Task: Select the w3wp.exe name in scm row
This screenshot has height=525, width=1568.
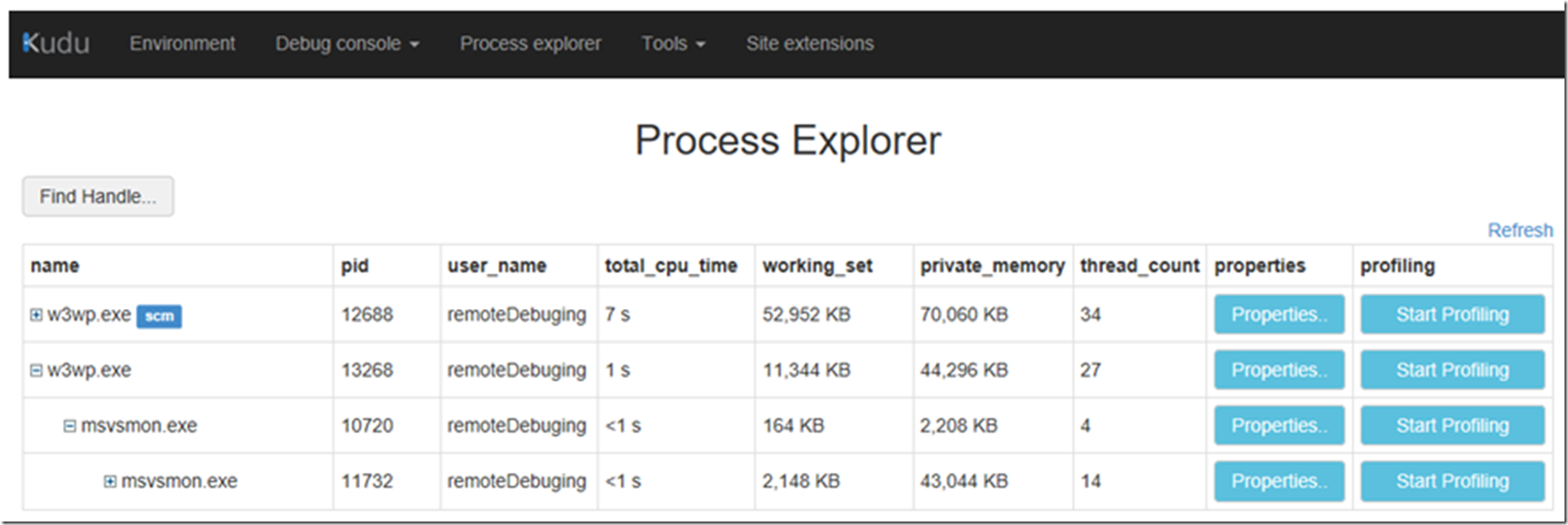Action: tap(89, 314)
